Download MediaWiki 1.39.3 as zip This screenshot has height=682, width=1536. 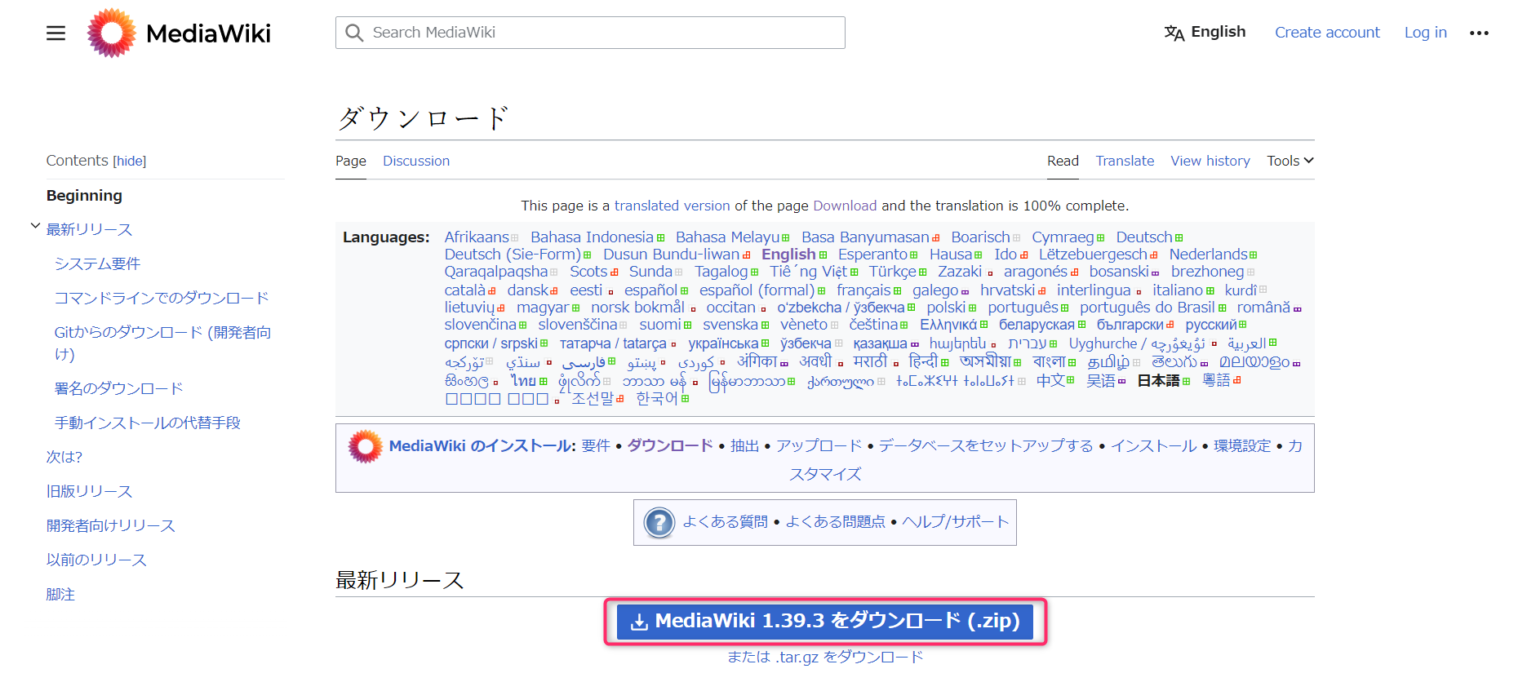click(824, 621)
